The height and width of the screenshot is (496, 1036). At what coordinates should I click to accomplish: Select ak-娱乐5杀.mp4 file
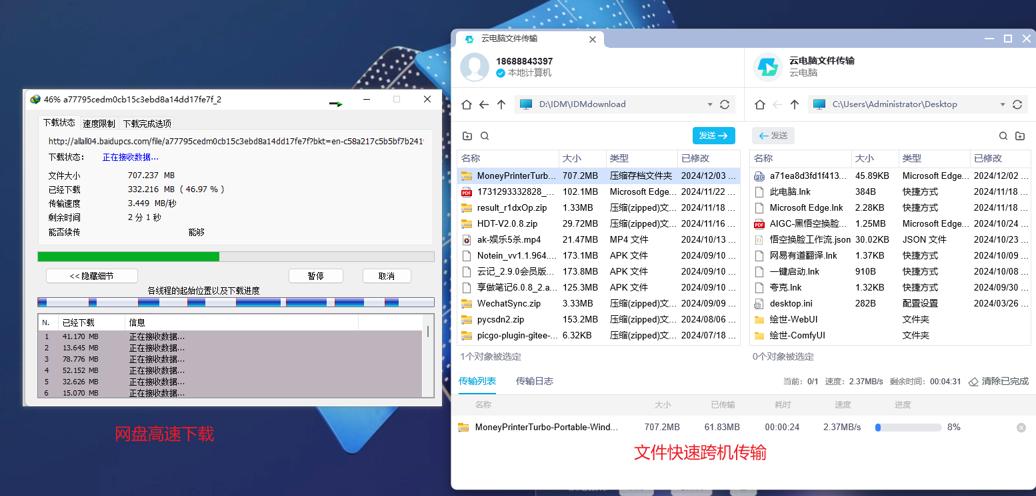pos(599,240)
